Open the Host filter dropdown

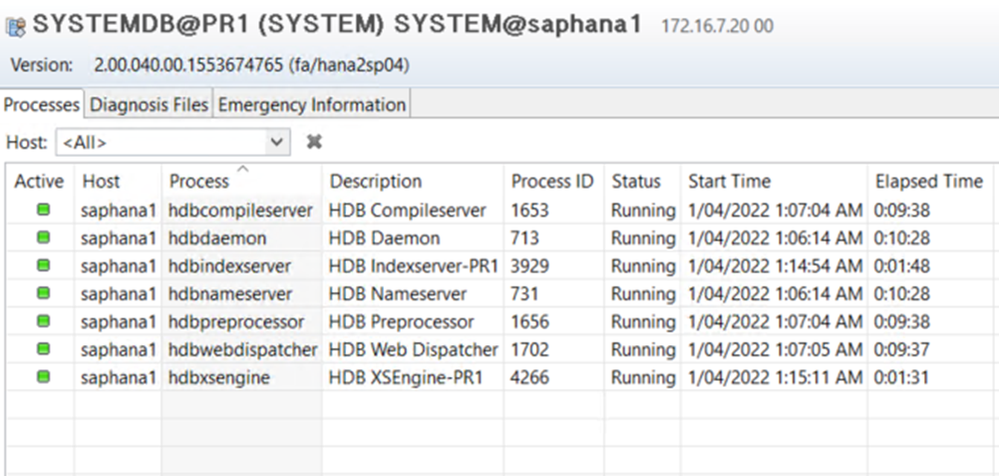276,141
